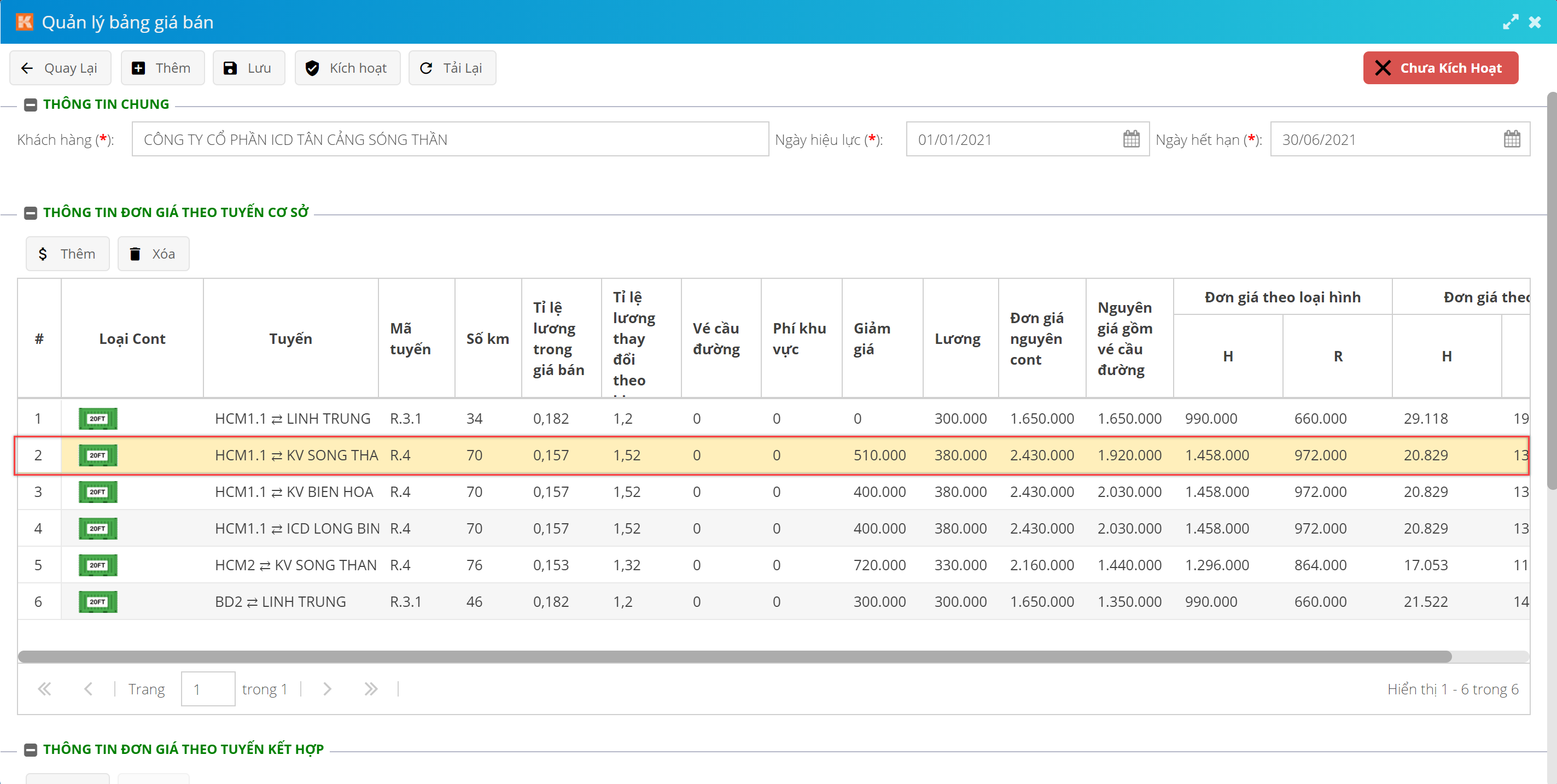The image size is (1557, 784).
Task: Click the top Thêm toolbar button
Action: coord(162,68)
